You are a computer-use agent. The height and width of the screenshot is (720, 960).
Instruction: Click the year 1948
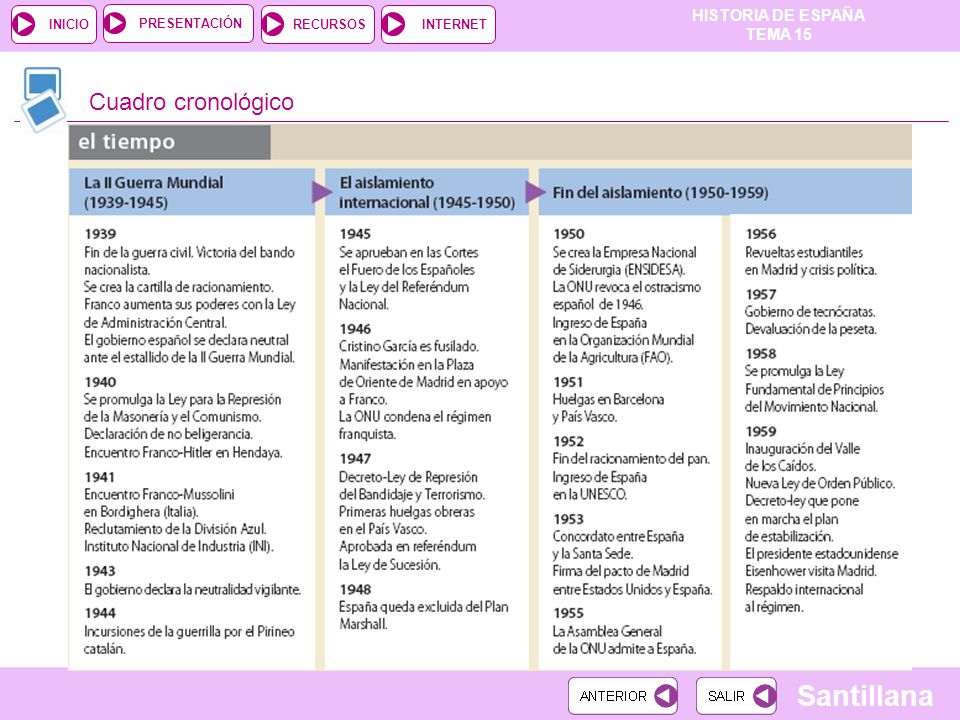coord(355,590)
